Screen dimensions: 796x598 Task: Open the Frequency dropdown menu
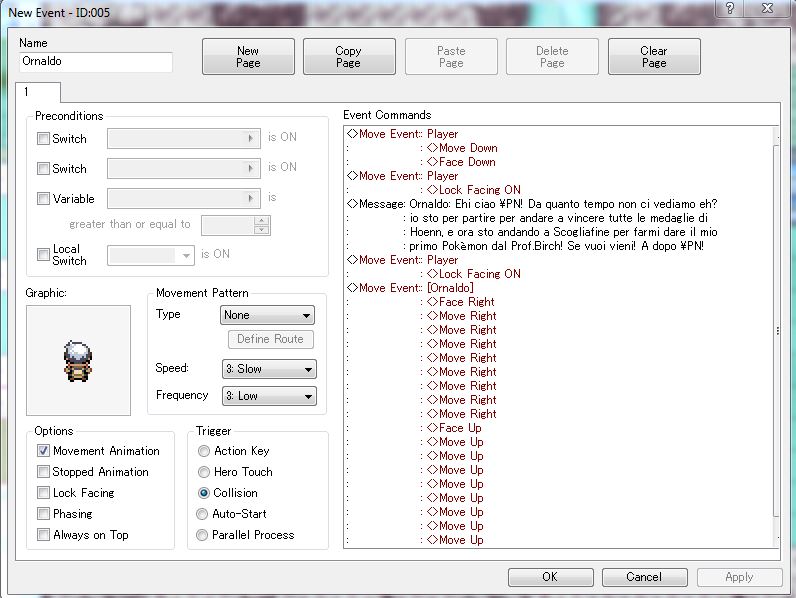(x=267, y=396)
